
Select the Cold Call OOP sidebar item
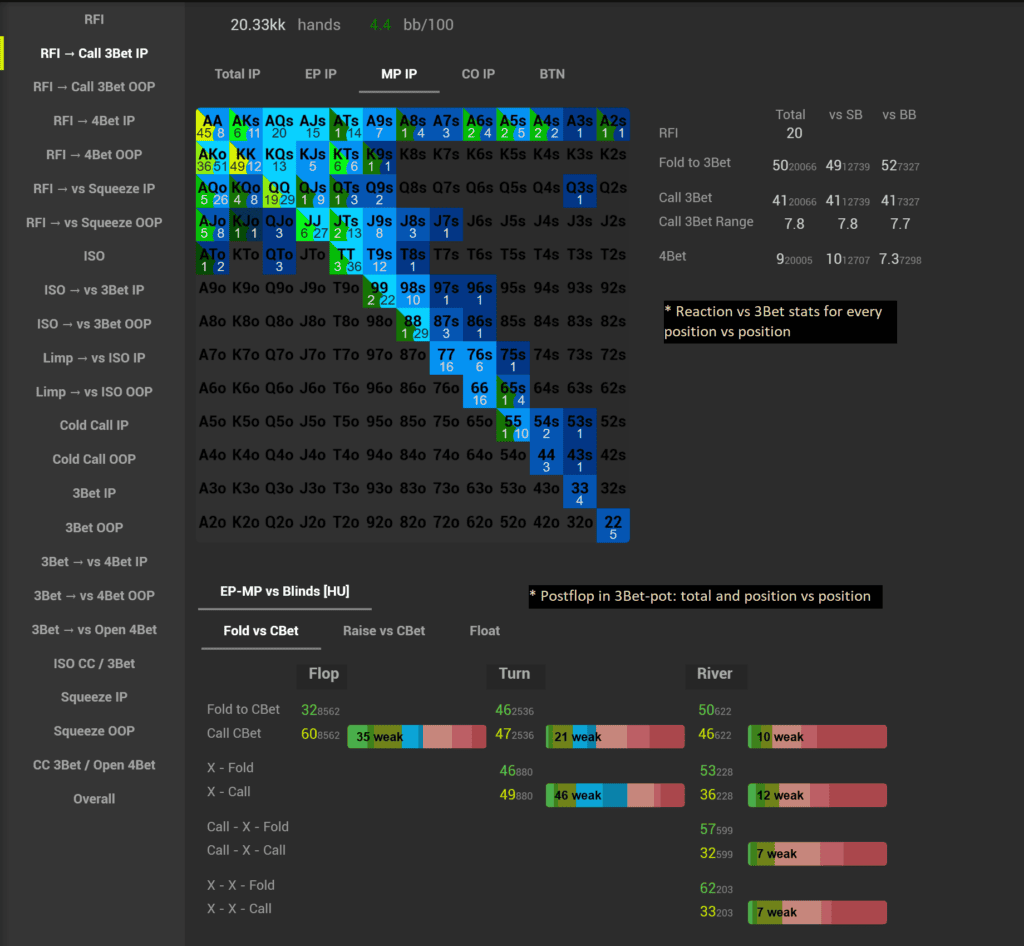click(x=94, y=459)
